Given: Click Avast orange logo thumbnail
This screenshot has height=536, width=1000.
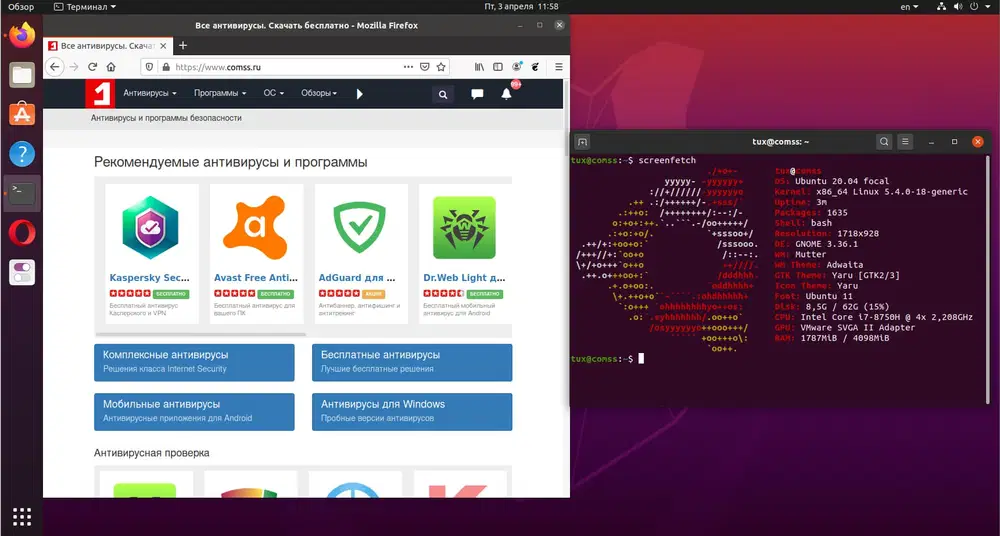Looking at the screenshot, I should pos(254,228).
